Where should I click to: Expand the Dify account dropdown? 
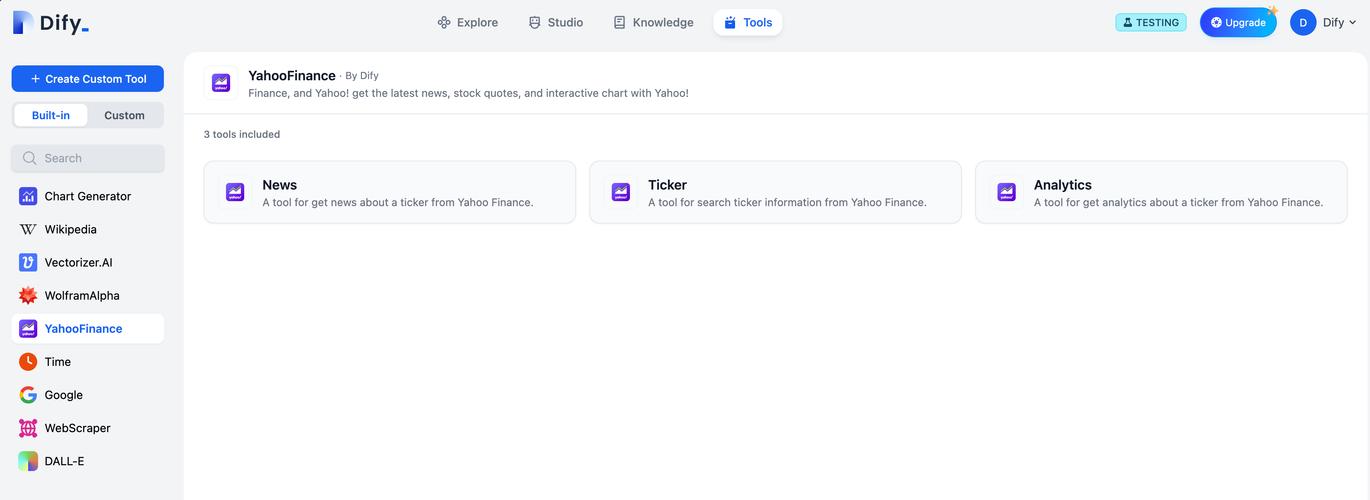point(1324,22)
